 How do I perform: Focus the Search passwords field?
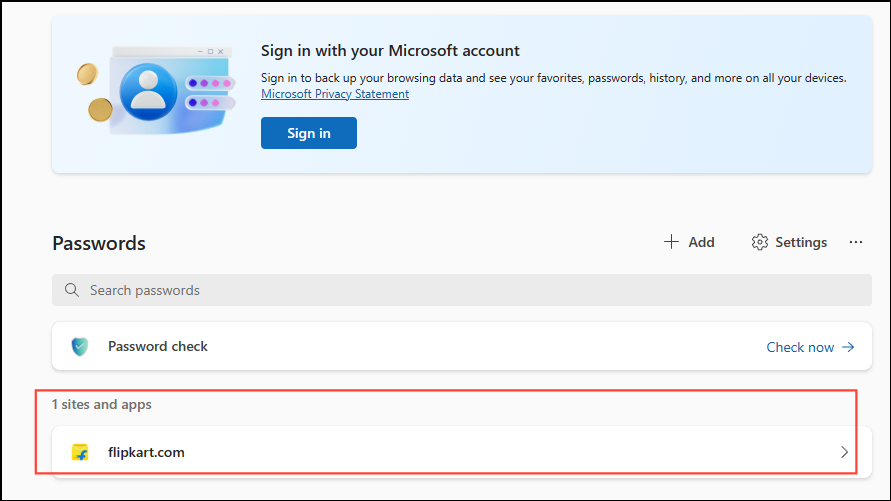click(x=461, y=290)
